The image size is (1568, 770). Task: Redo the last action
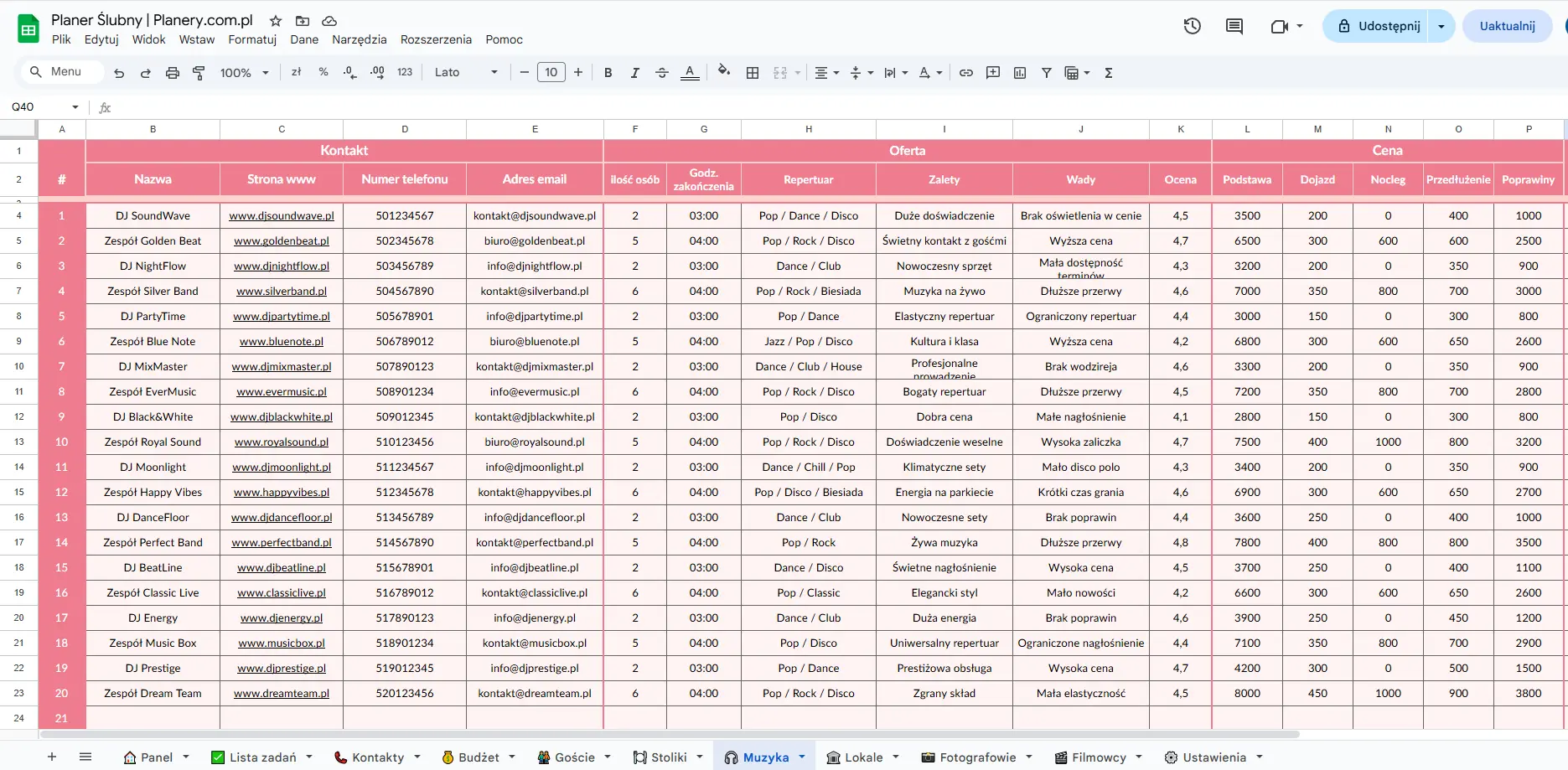(x=146, y=73)
